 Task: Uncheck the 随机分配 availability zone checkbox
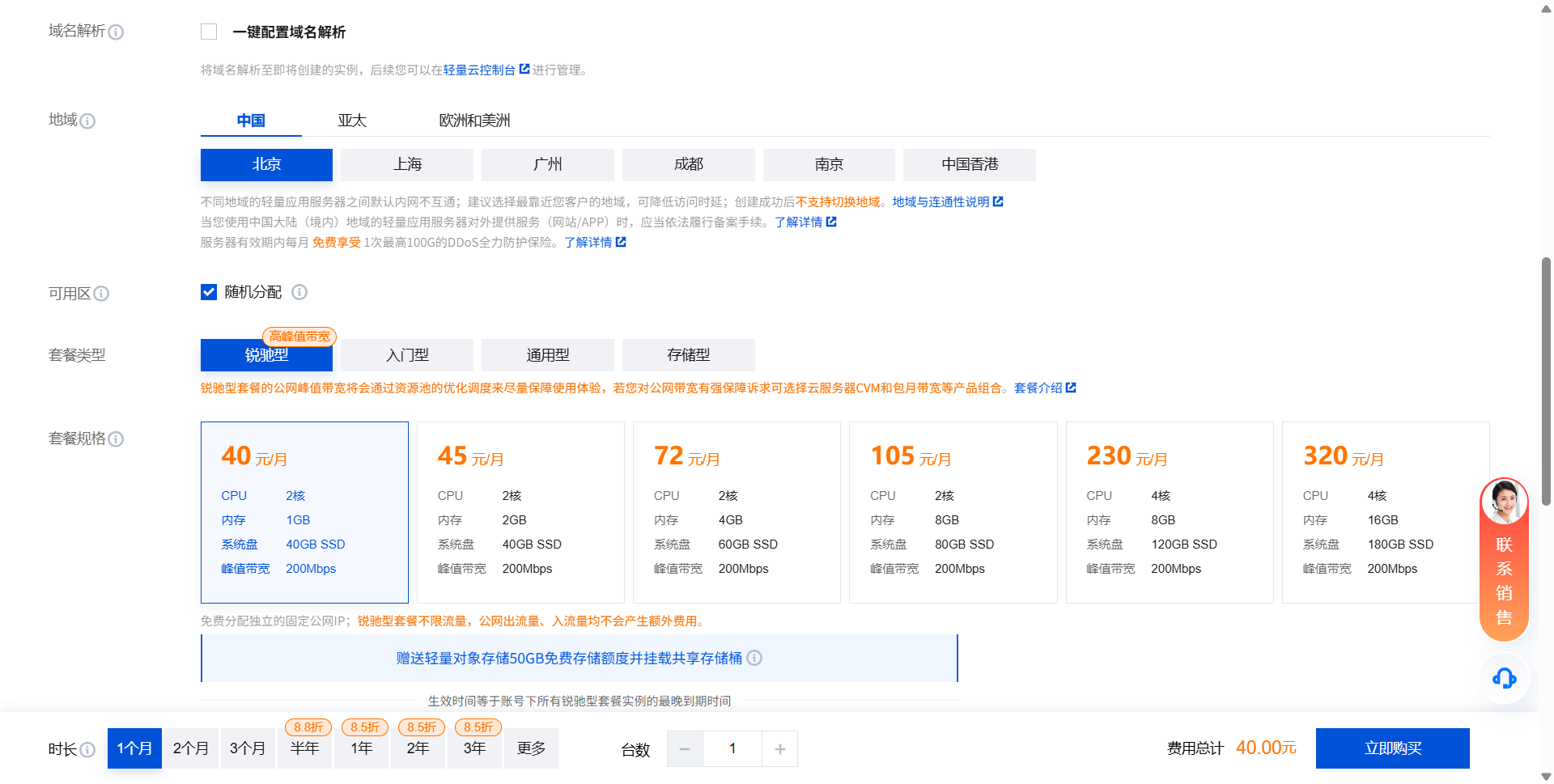pyautogui.click(x=209, y=292)
